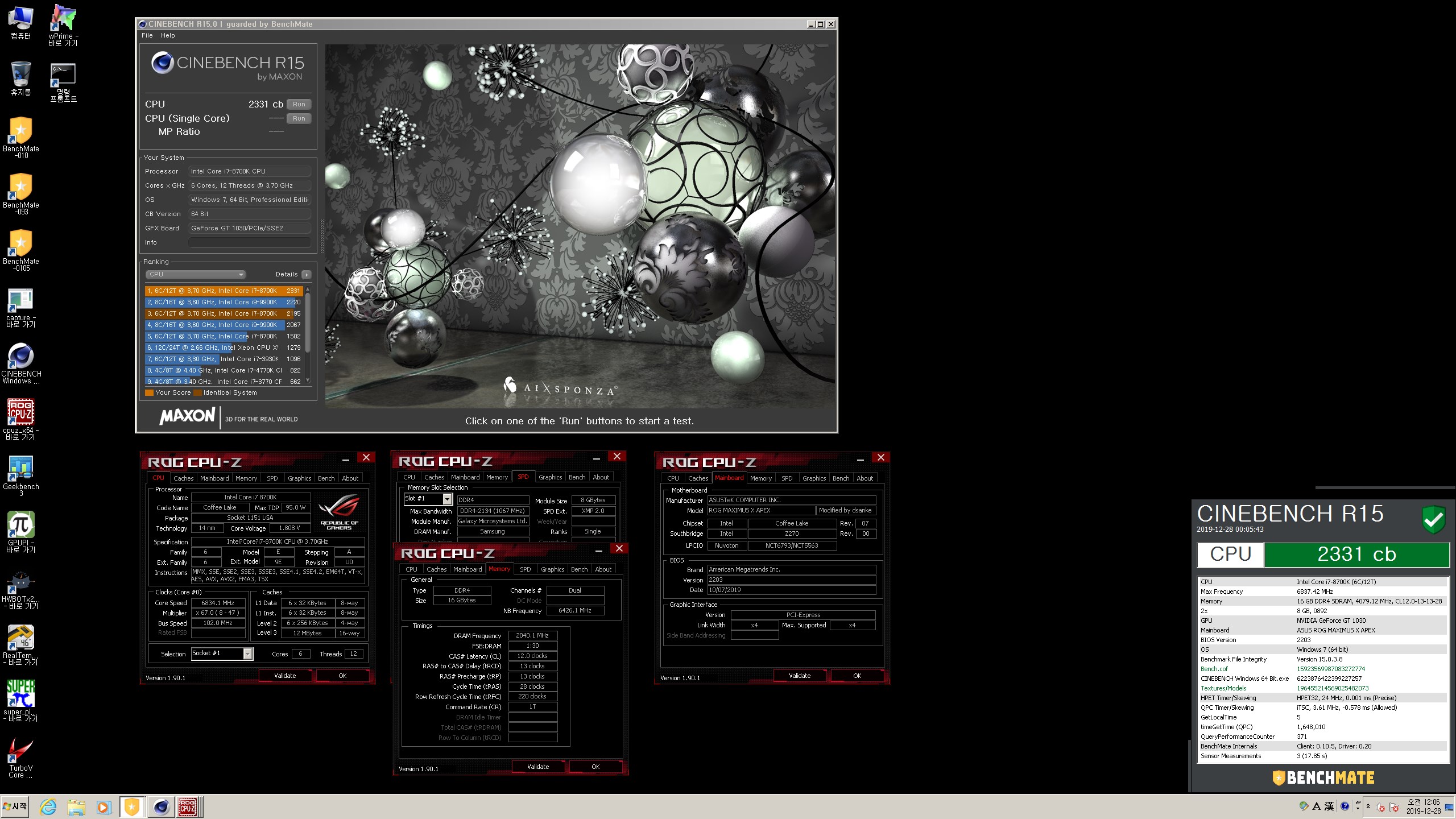
Task: Open the Cinebench File menu
Action: [147, 35]
